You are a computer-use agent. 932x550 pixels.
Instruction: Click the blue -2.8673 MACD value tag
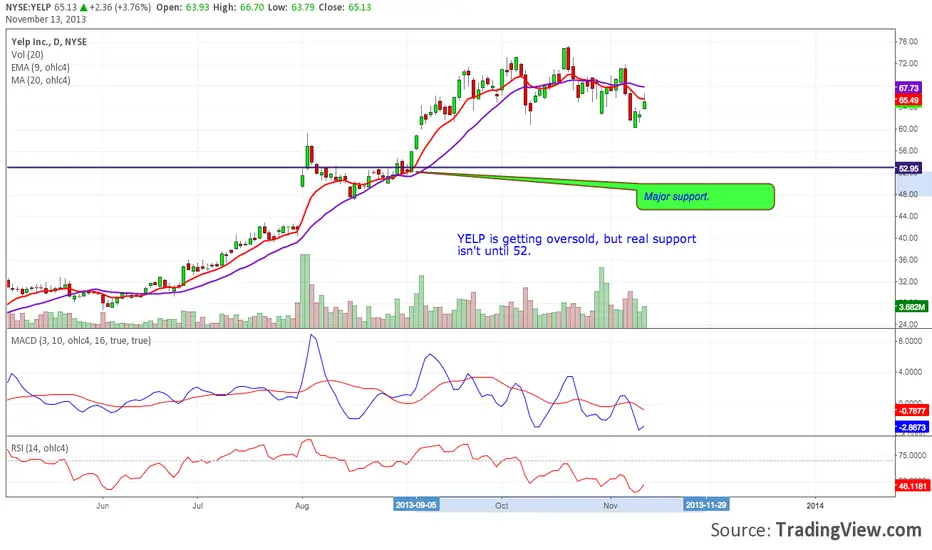click(912, 427)
